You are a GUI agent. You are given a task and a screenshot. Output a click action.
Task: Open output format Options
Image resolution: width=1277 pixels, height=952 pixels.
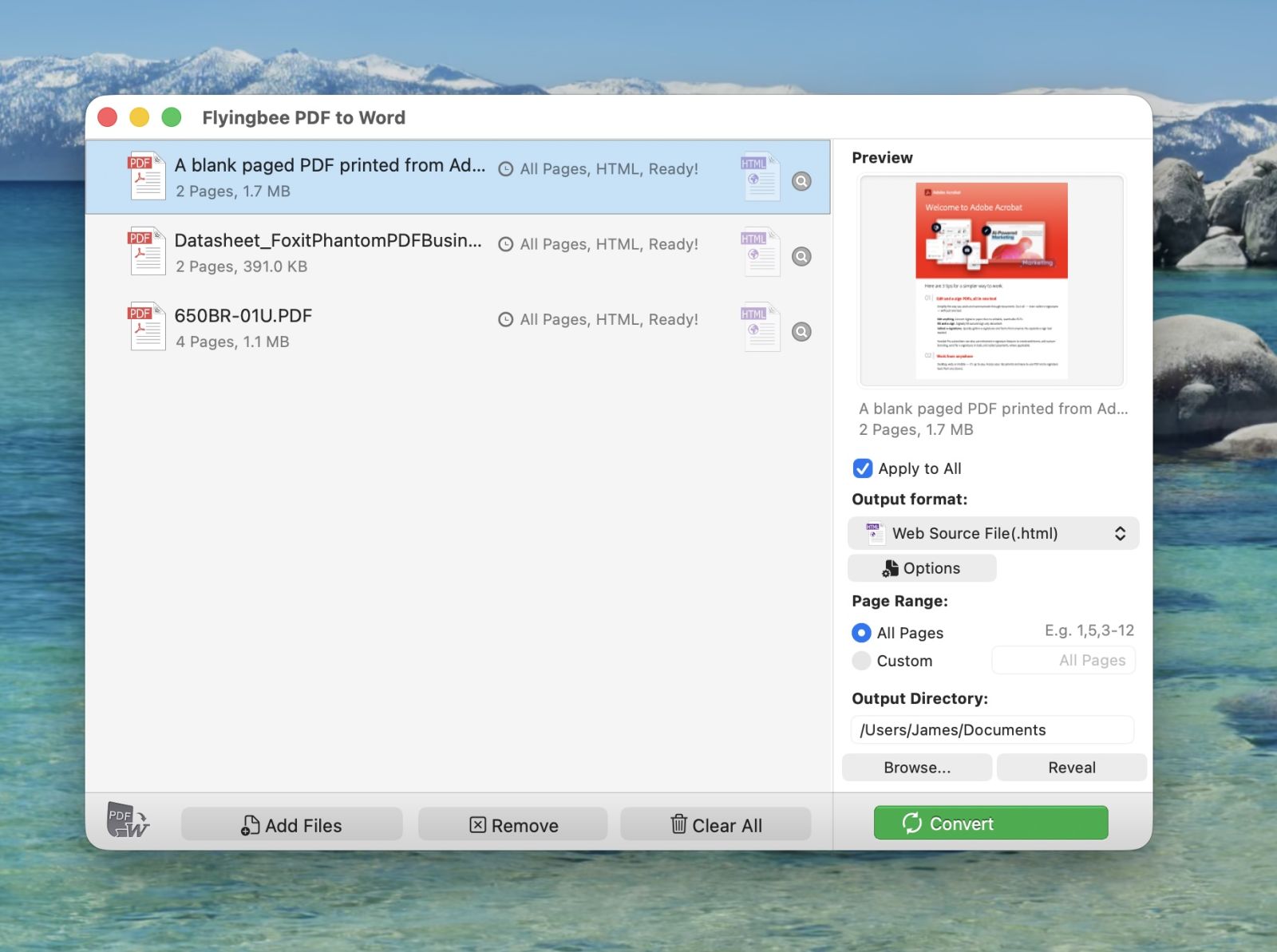[x=921, y=568]
